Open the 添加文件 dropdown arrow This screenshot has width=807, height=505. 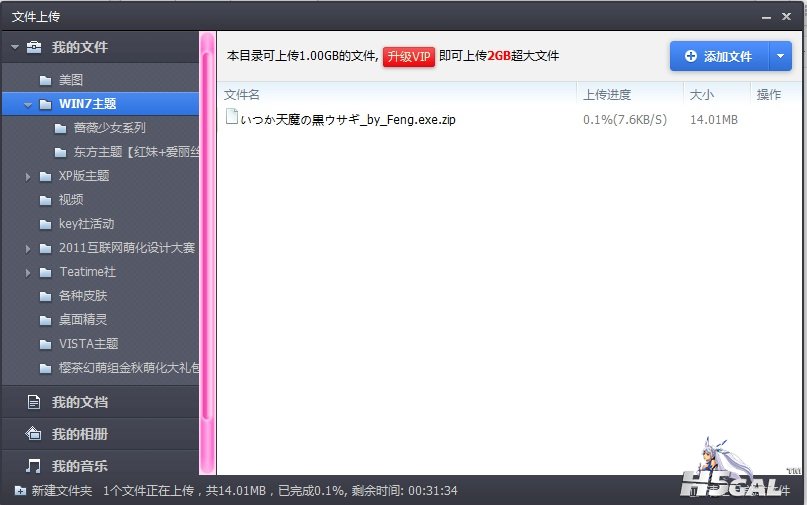click(780, 56)
